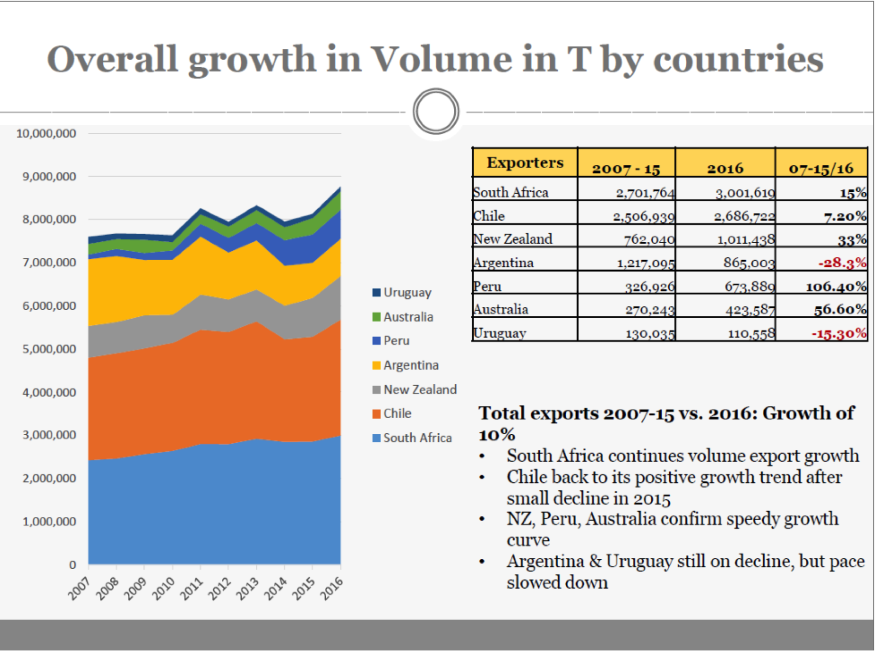
Task: Select the '1,000,000' y-axis label
Action: tap(49, 522)
